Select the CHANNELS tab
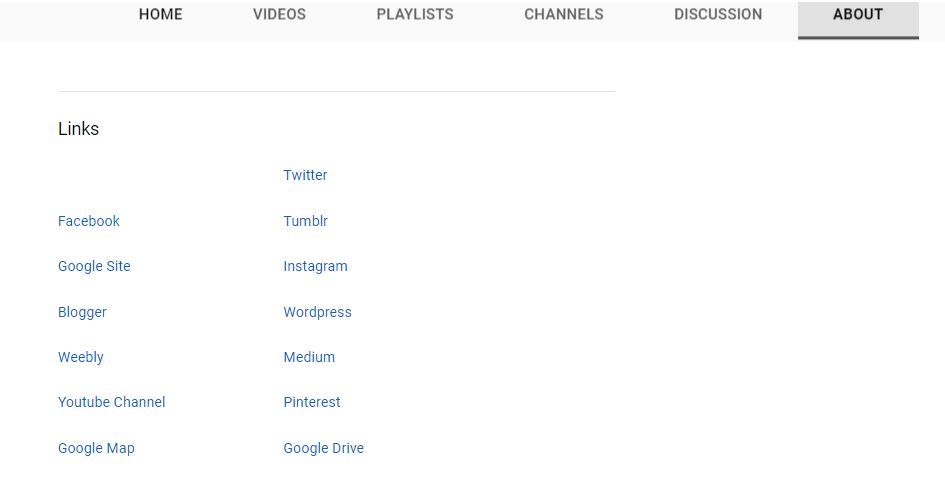945x482 pixels. 564,14
